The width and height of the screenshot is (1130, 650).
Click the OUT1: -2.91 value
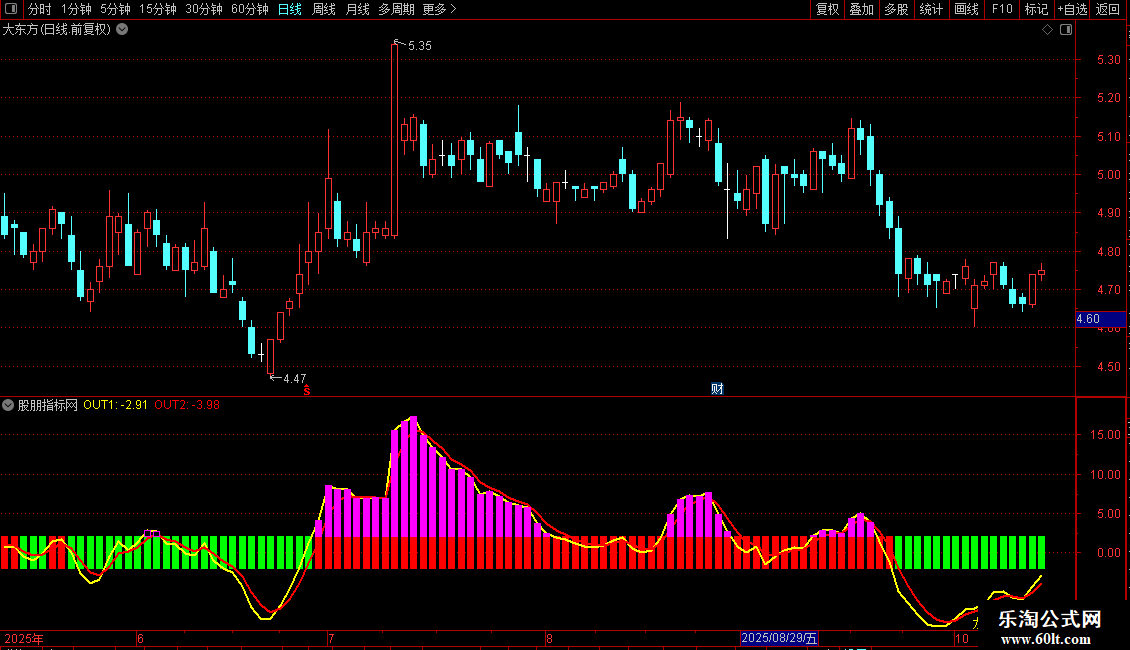(x=115, y=405)
